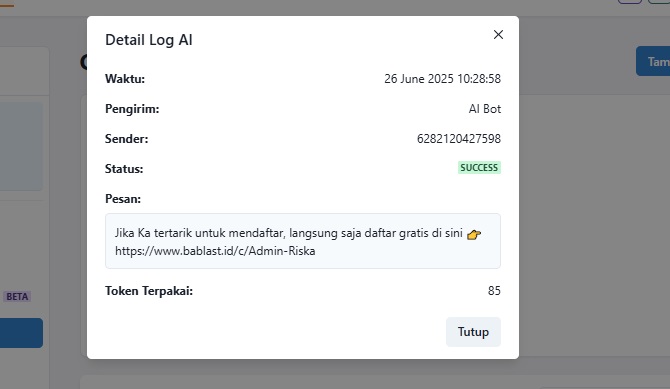
Task: Click the blue sidebar button below BETA
Action: click(x=21, y=333)
